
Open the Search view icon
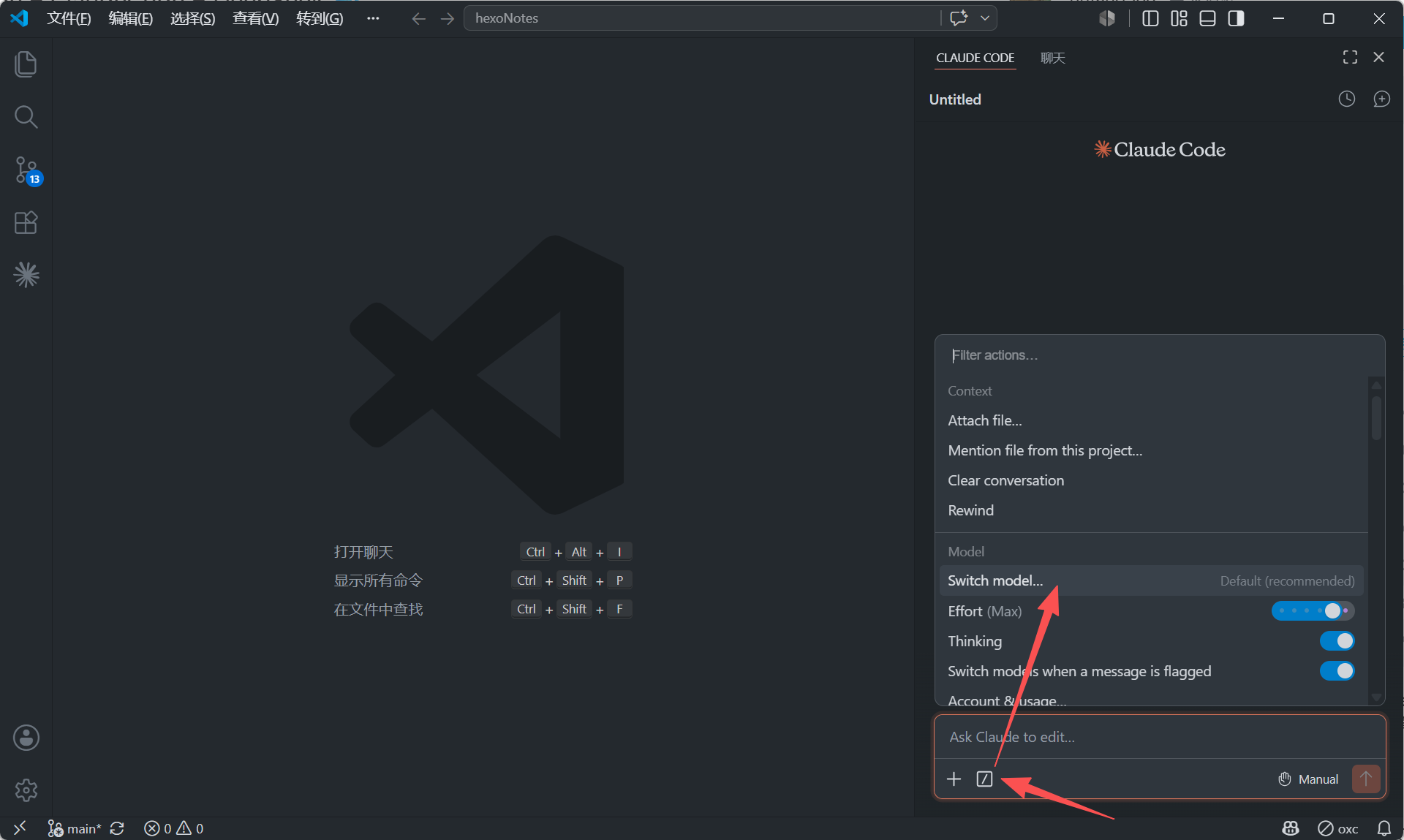coord(26,116)
